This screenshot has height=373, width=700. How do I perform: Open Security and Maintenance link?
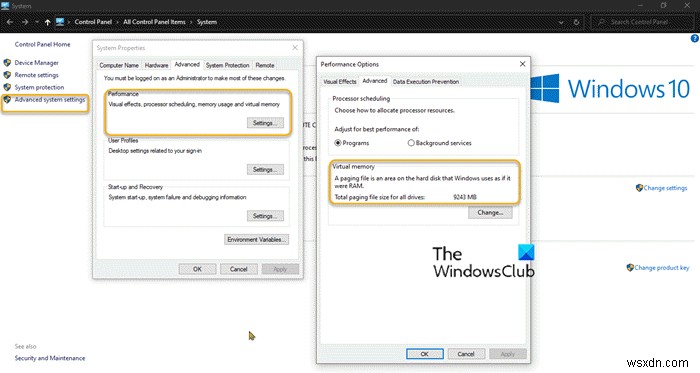pos(50,358)
